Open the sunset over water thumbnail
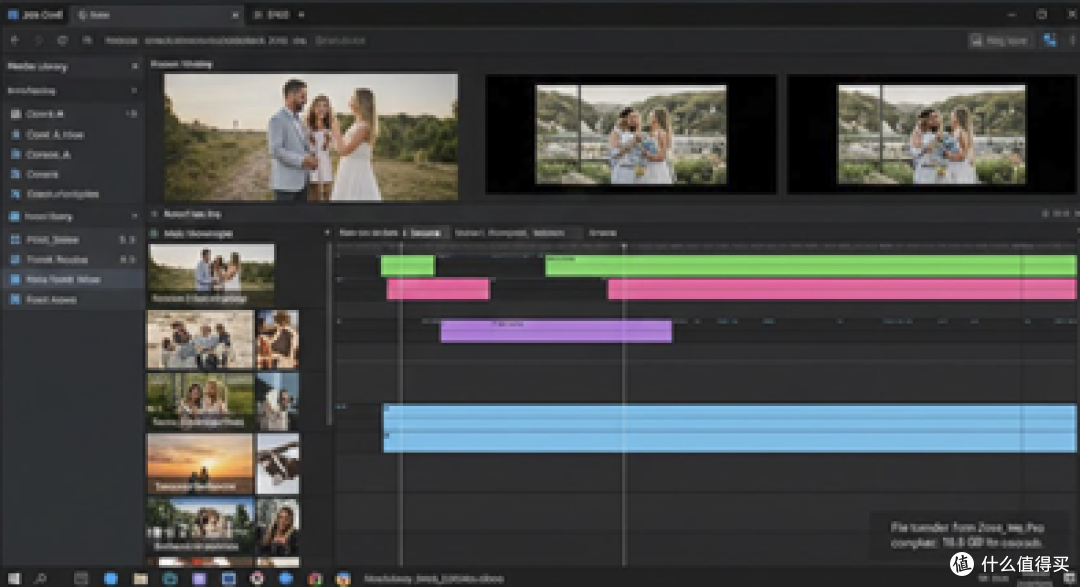This screenshot has width=1080, height=587. pyautogui.click(x=200, y=463)
